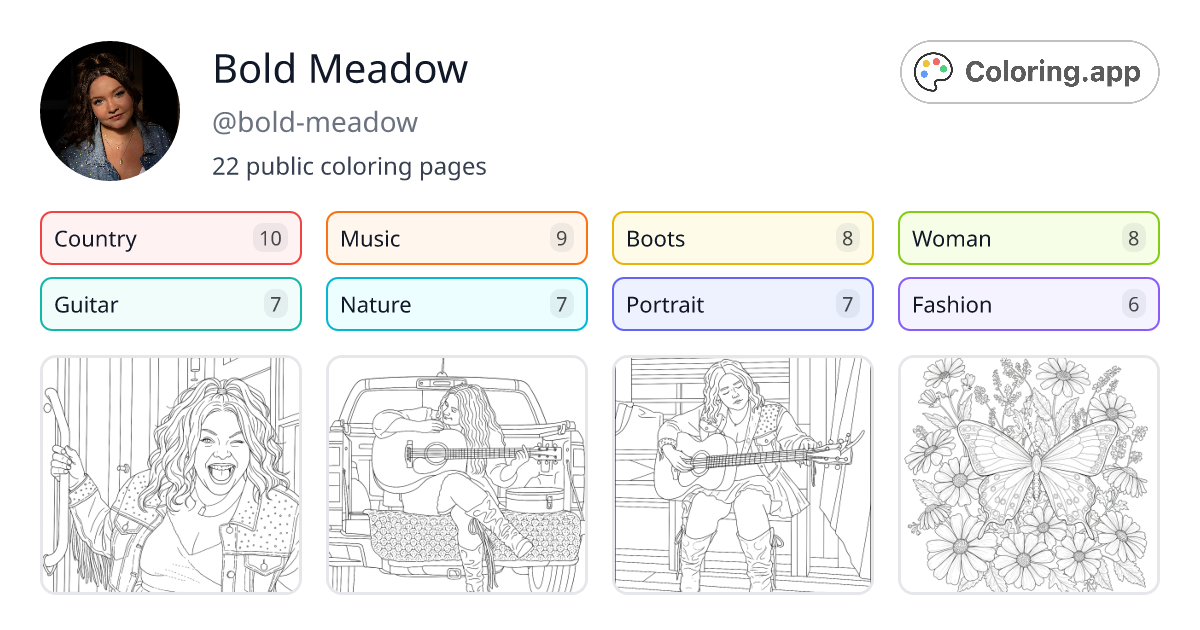Viewport: 1200px width, 630px height.
Task: Click the '22 public coloring pages' label
Action: (349, 166)
